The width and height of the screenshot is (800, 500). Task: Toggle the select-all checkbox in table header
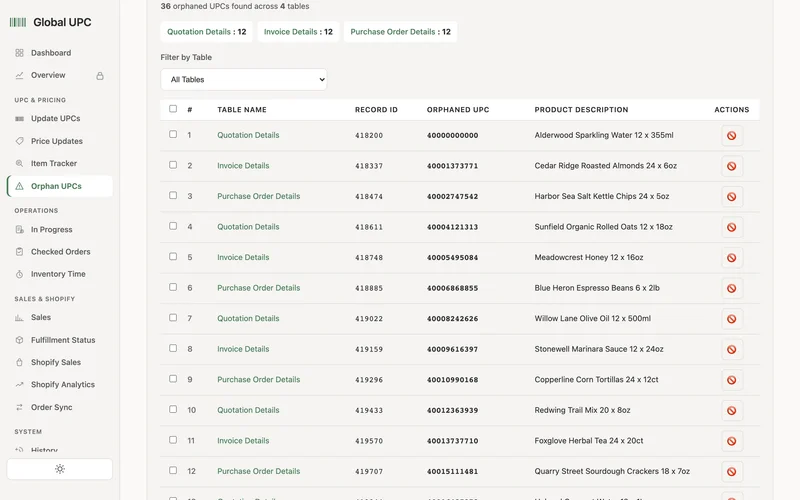coord(173,109)
